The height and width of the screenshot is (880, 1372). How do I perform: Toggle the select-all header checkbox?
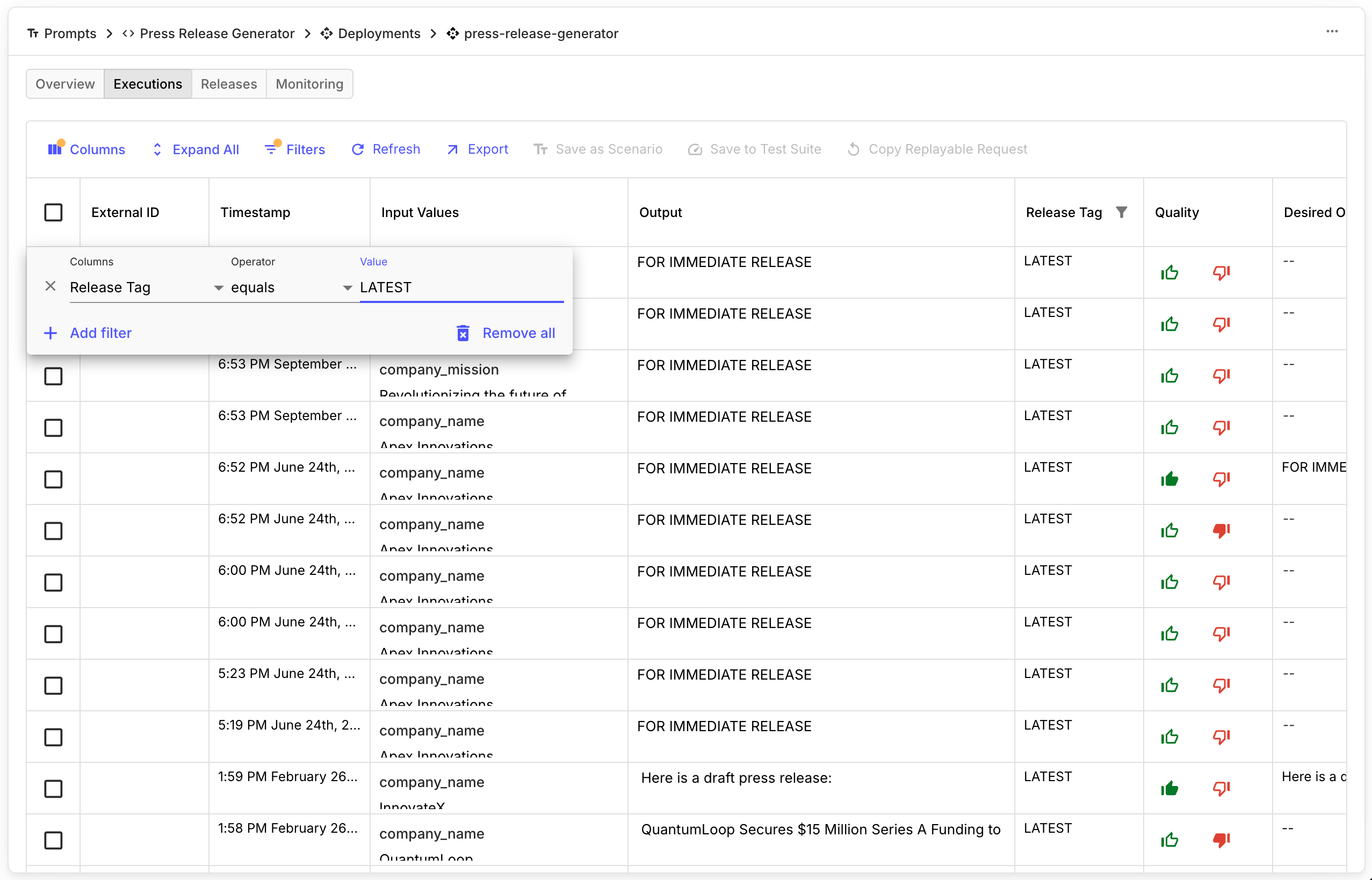[53, 212]
